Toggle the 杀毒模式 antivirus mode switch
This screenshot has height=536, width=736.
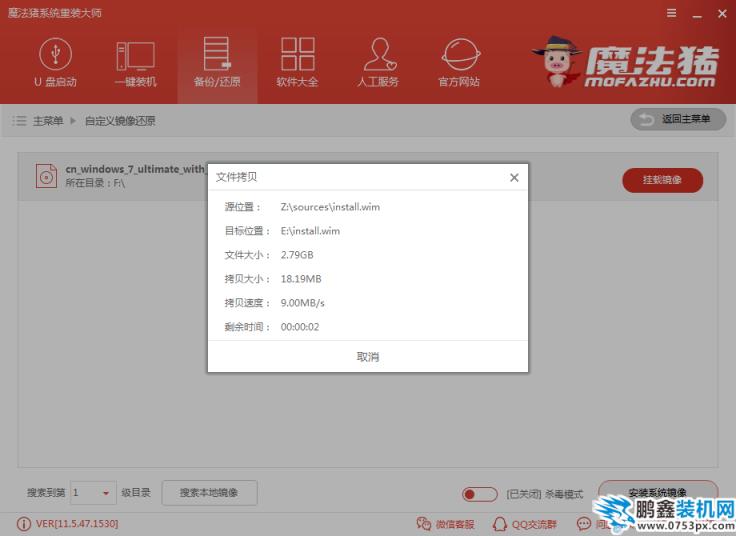(x=479, y=494)
